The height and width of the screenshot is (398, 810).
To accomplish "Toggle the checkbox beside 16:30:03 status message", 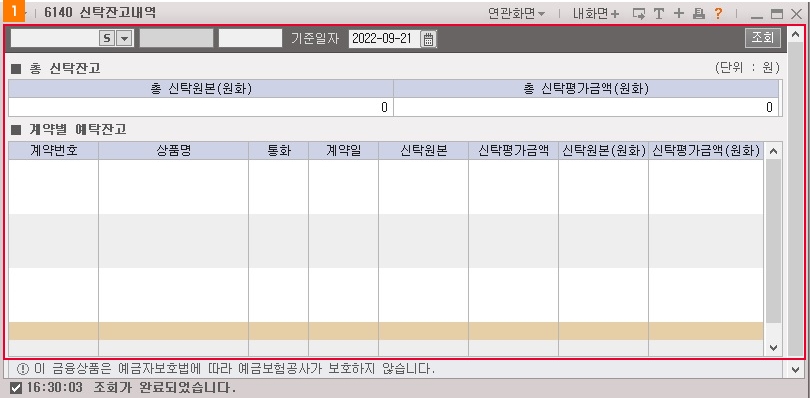I will point(17,388).
